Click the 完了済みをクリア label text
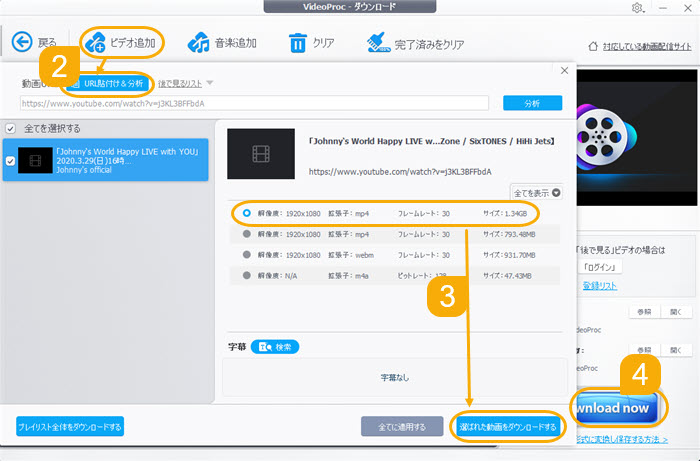This screenshot has width=700, height=461. tap(429, 44)
